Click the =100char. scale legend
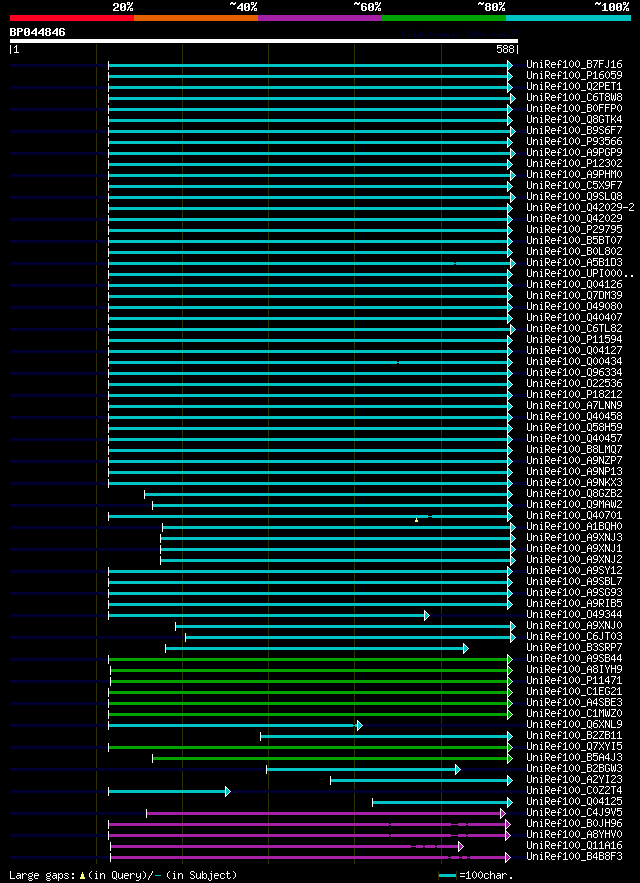 point(476,876)
